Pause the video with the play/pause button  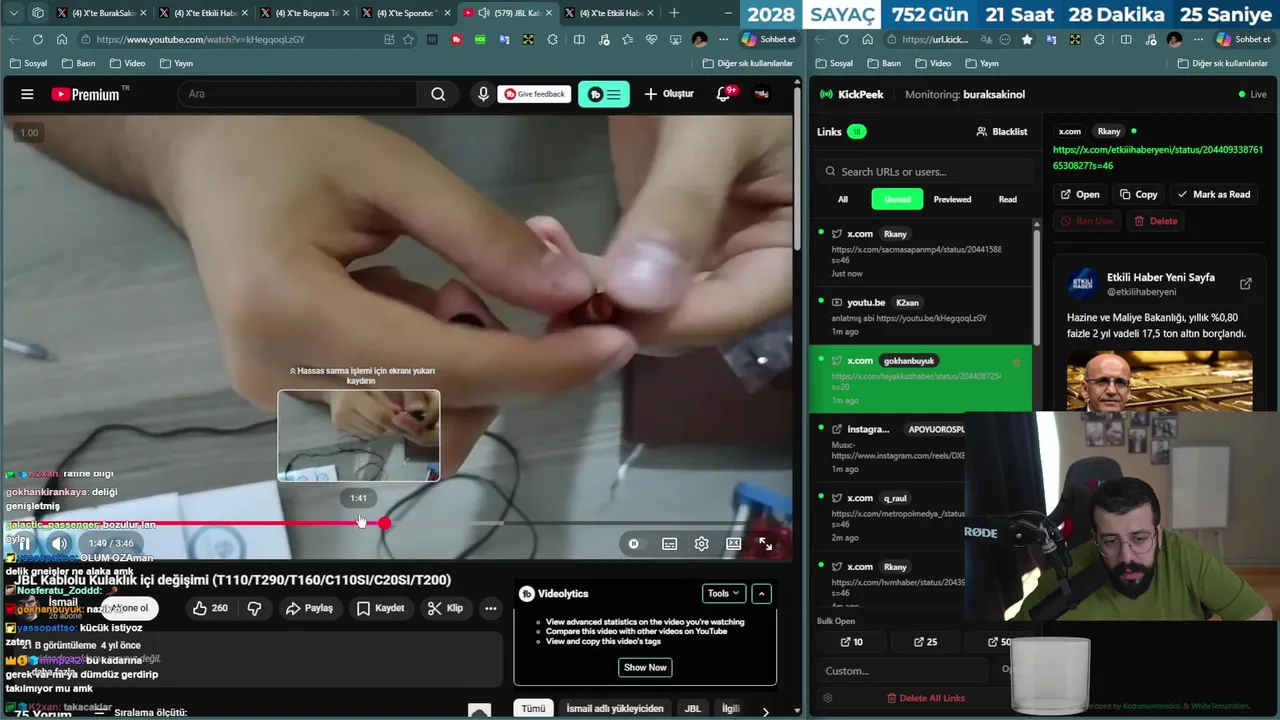24,544
